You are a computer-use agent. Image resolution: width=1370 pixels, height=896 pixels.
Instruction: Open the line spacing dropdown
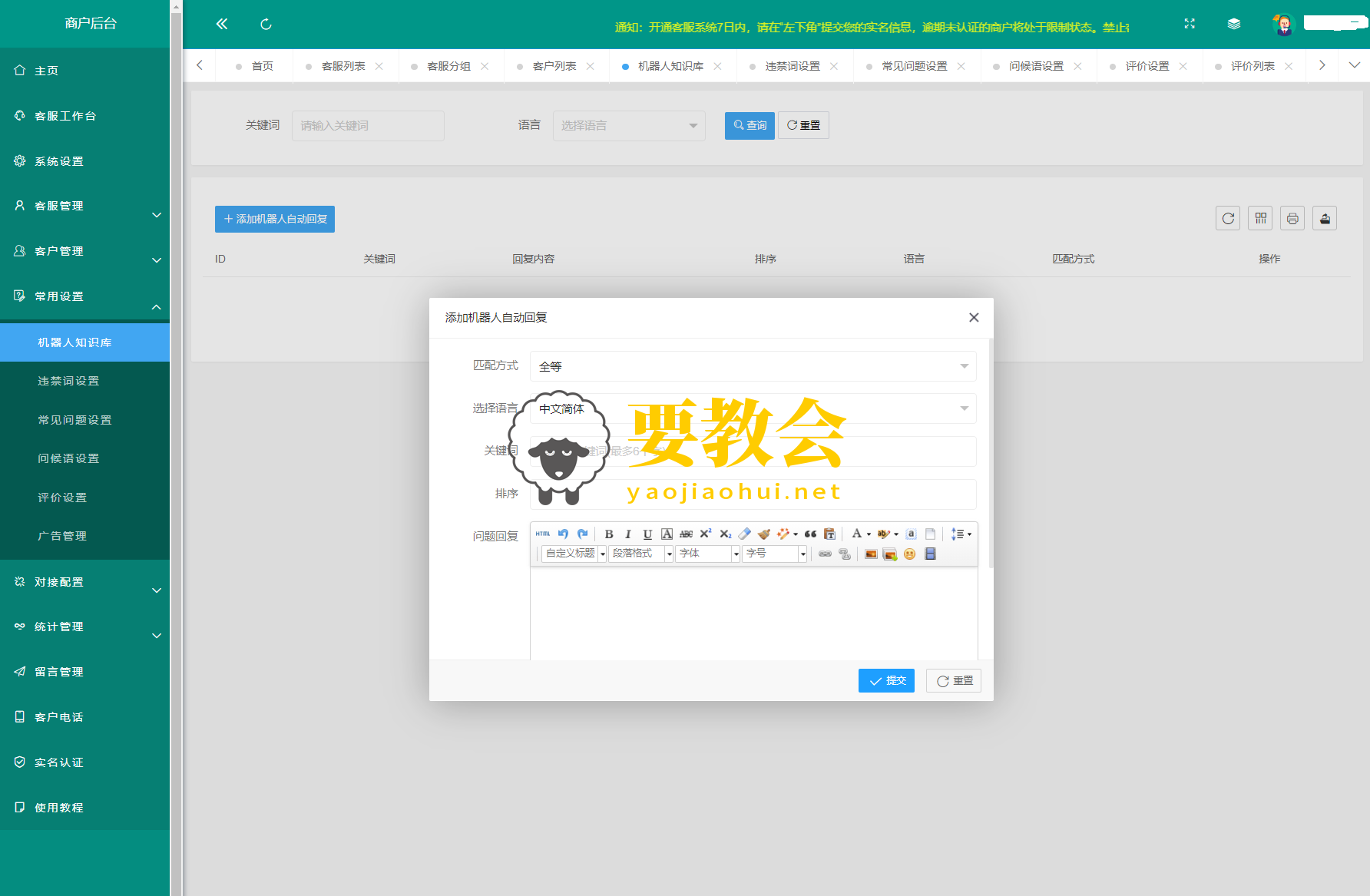[961, 534]
